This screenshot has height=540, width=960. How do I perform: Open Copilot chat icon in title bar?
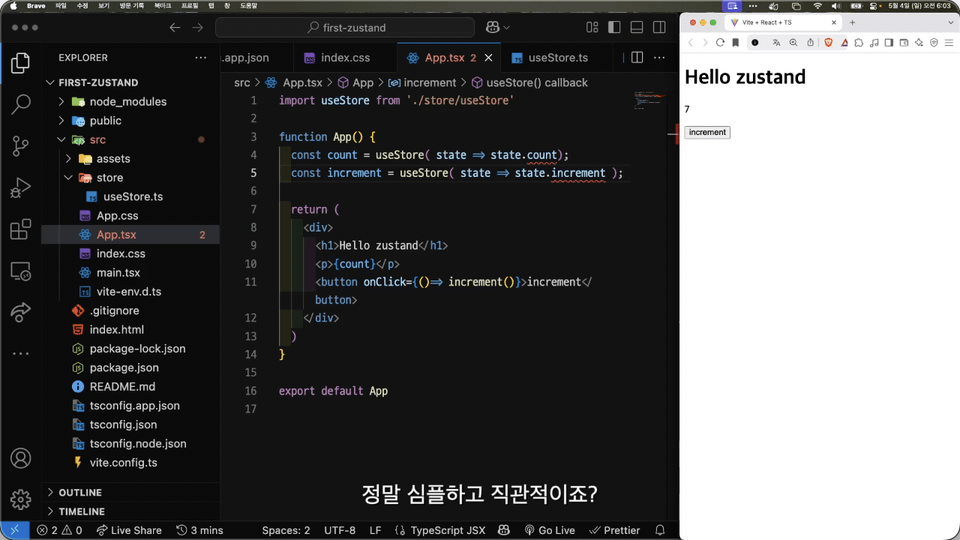(x=492, y=28)
